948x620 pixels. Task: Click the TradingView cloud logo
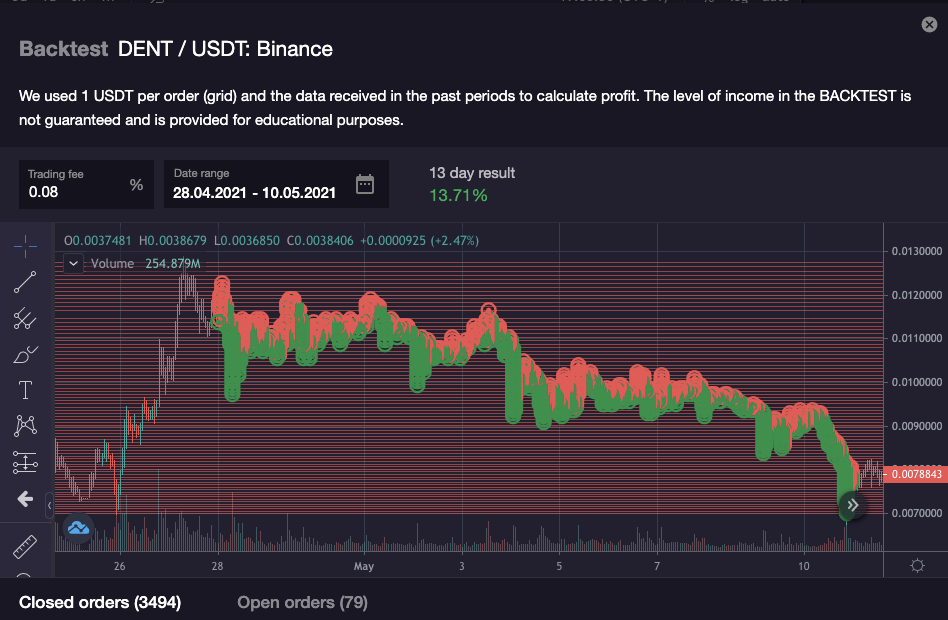78,527
